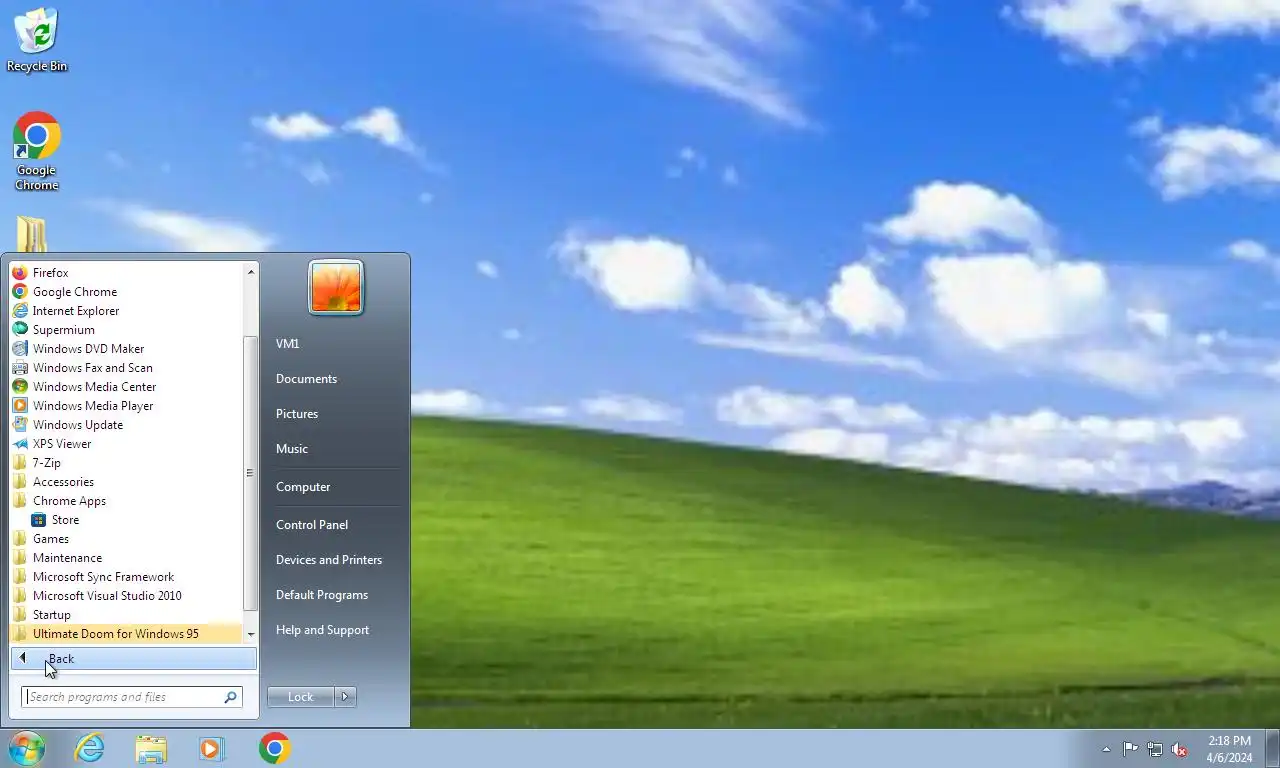
Task: Click the user account flower picture
Action: pyautogui.click(x=336, y=287)
